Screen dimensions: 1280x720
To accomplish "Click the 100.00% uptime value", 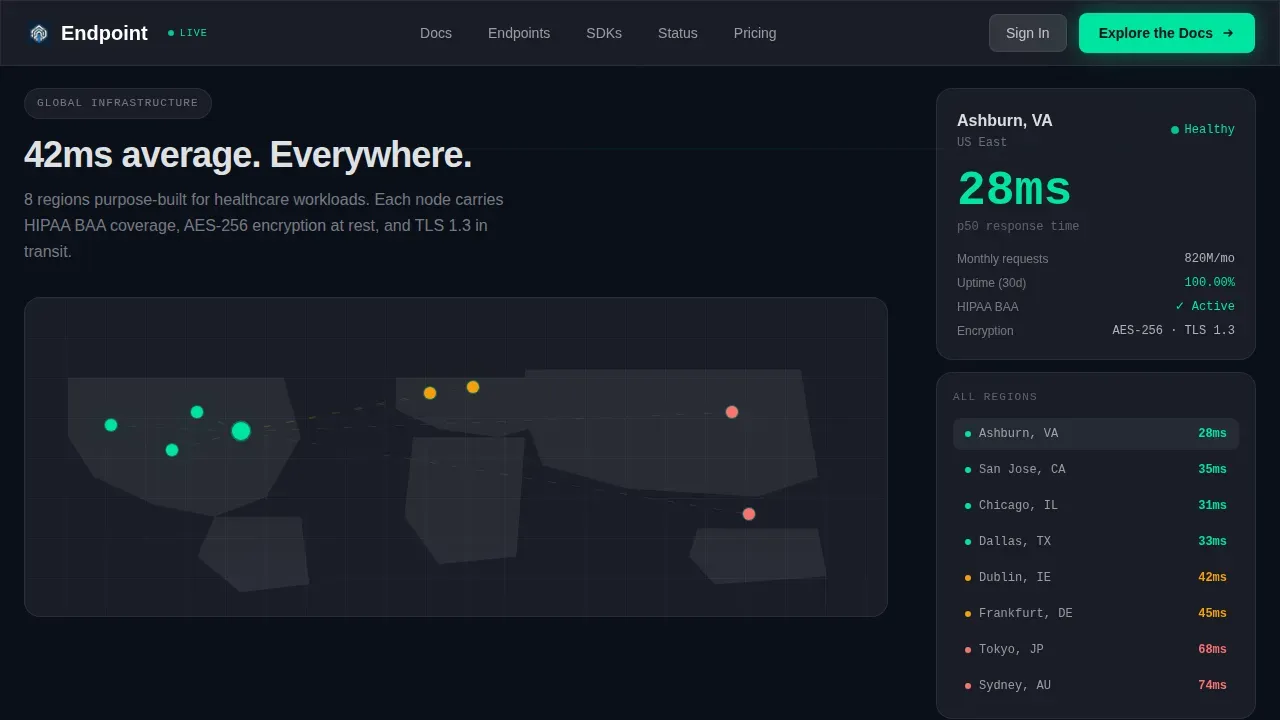I will coord(1209,283).
